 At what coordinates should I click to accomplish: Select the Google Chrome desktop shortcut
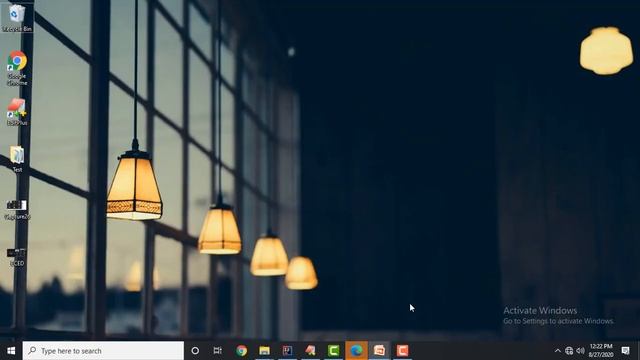click(17, 68)
